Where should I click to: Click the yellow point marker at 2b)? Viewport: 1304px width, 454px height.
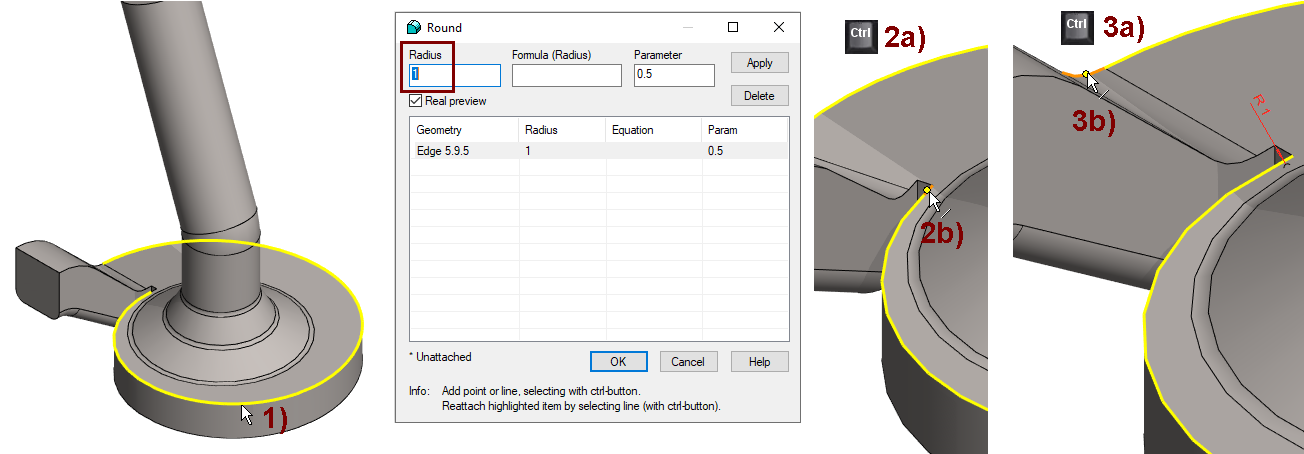927,190
